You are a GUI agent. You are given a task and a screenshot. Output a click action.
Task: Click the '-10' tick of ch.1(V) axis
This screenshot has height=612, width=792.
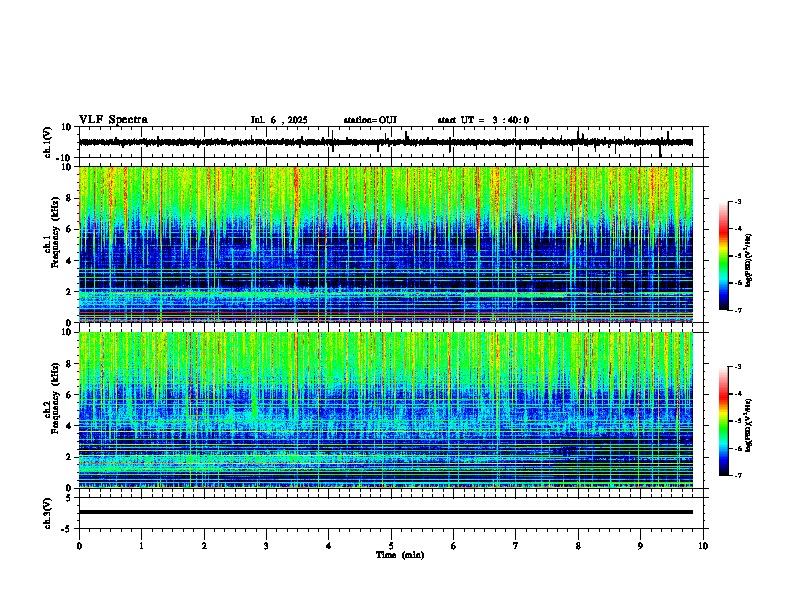click(64, 158)
